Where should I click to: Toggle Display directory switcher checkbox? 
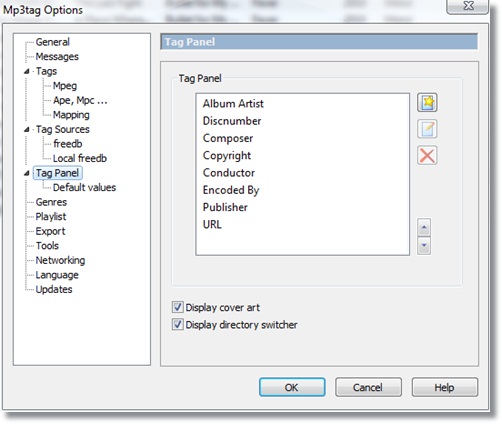tap(177, 324)
